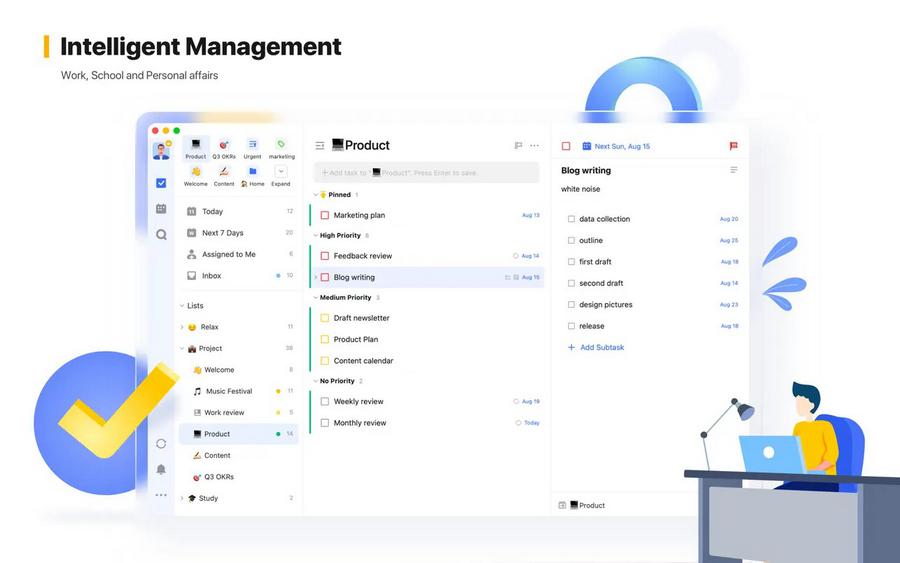Check off the Marketing plan task
The height and width of the screenshot is (563, 900).
click(325, 215)
